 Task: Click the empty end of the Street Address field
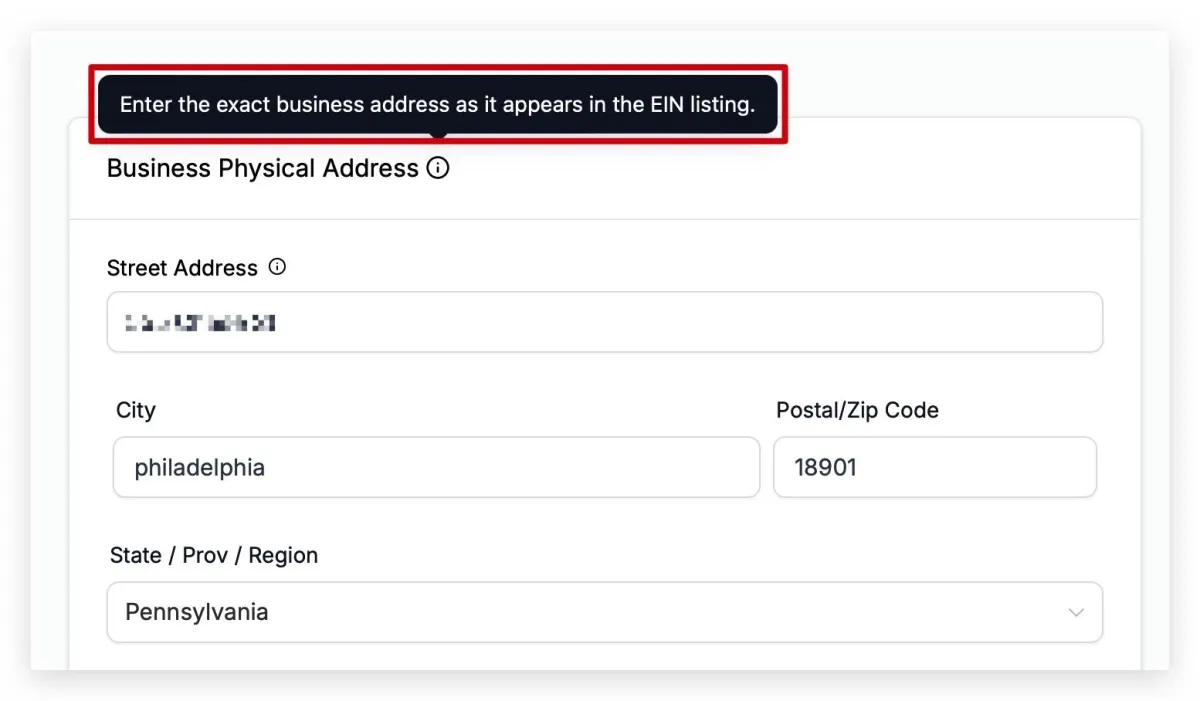690,322
